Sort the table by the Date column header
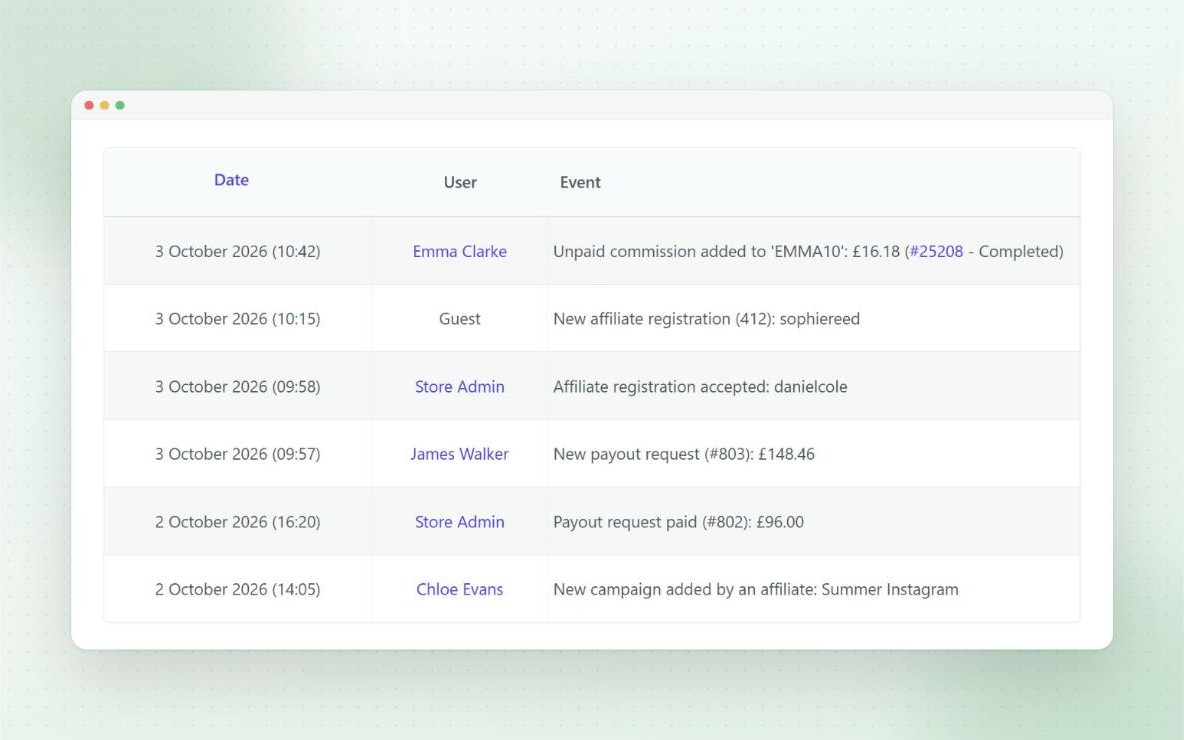The width and height of the screenshot is (1184, 740). [231, 180]
